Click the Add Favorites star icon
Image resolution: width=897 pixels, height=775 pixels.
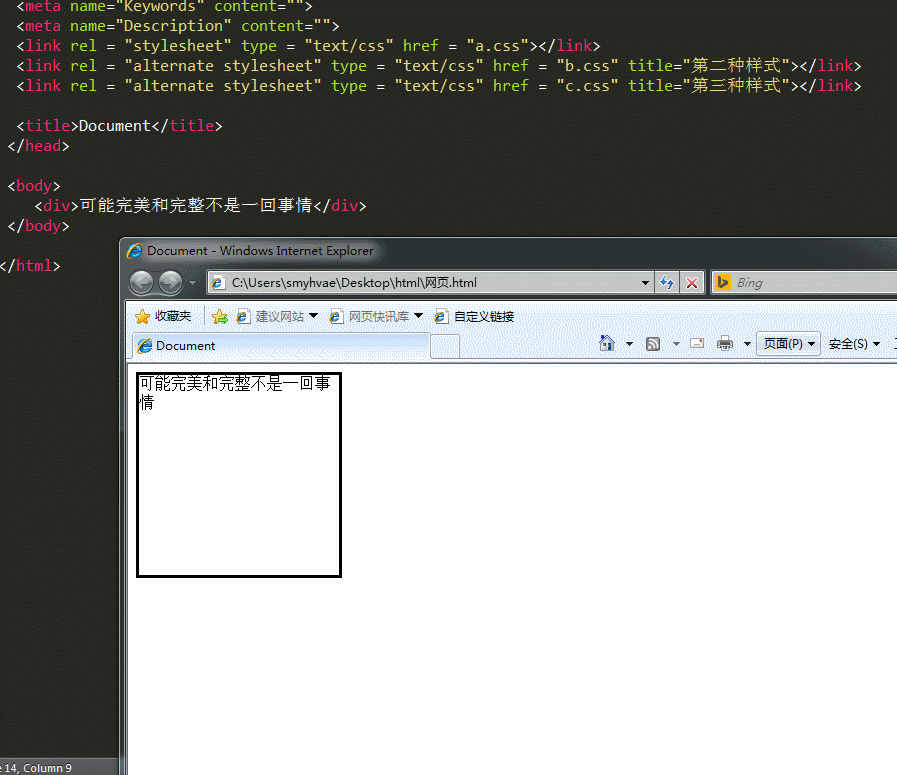(219, 315)
